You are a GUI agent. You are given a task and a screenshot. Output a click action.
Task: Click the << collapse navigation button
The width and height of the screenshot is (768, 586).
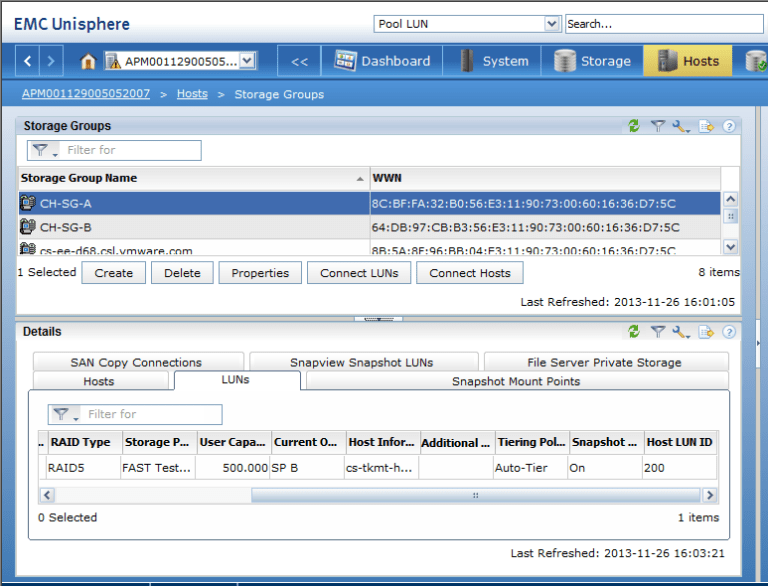tap(299, 61)
